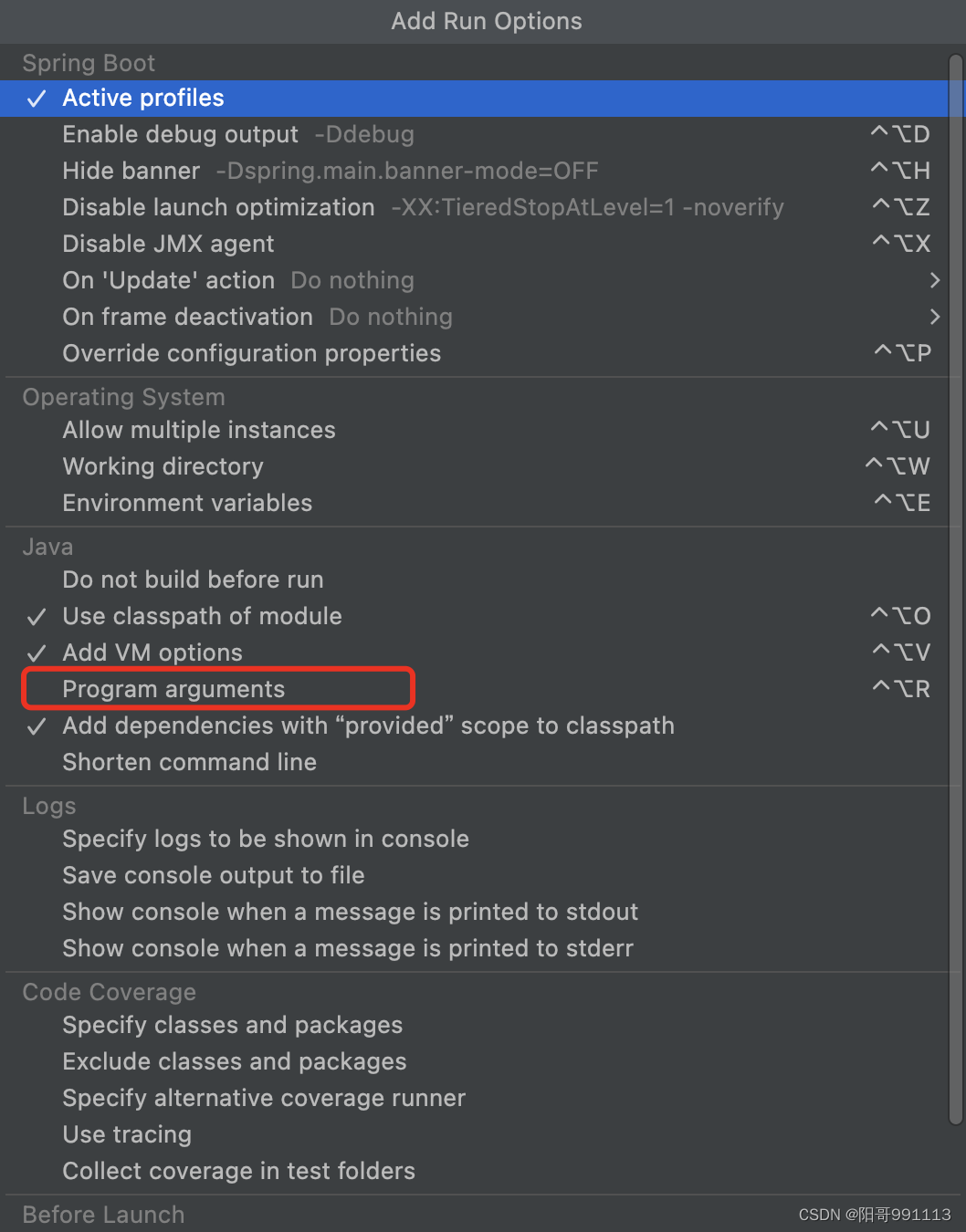Choose Disable launch optimization
This screenshot has height=1232, width=966.
[x=477, y=207]
